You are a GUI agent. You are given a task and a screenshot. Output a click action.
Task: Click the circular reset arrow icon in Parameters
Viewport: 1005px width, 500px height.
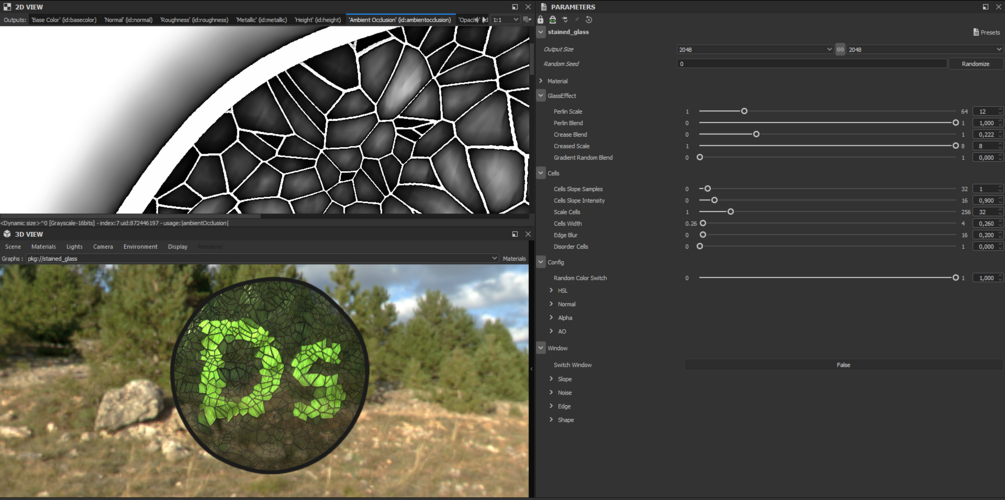click(x=588, y=20)
